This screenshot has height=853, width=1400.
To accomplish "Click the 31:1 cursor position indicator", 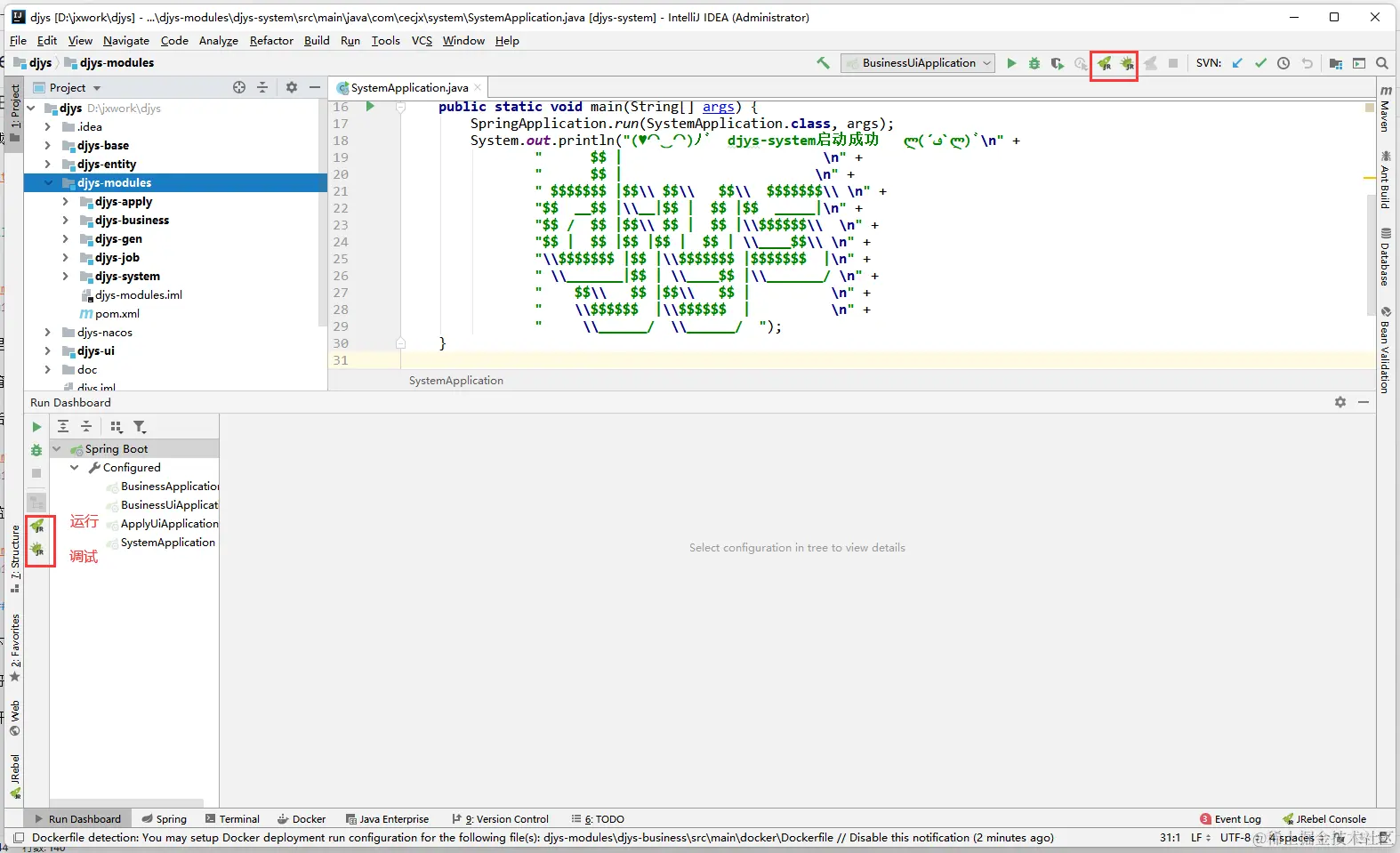I will [1170, 838].
